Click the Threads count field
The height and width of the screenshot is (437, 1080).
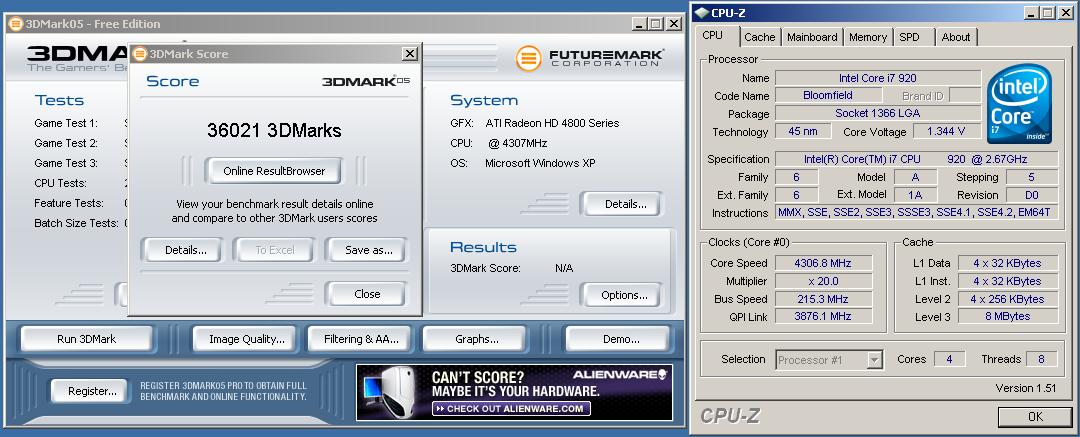coord(1041,359)
